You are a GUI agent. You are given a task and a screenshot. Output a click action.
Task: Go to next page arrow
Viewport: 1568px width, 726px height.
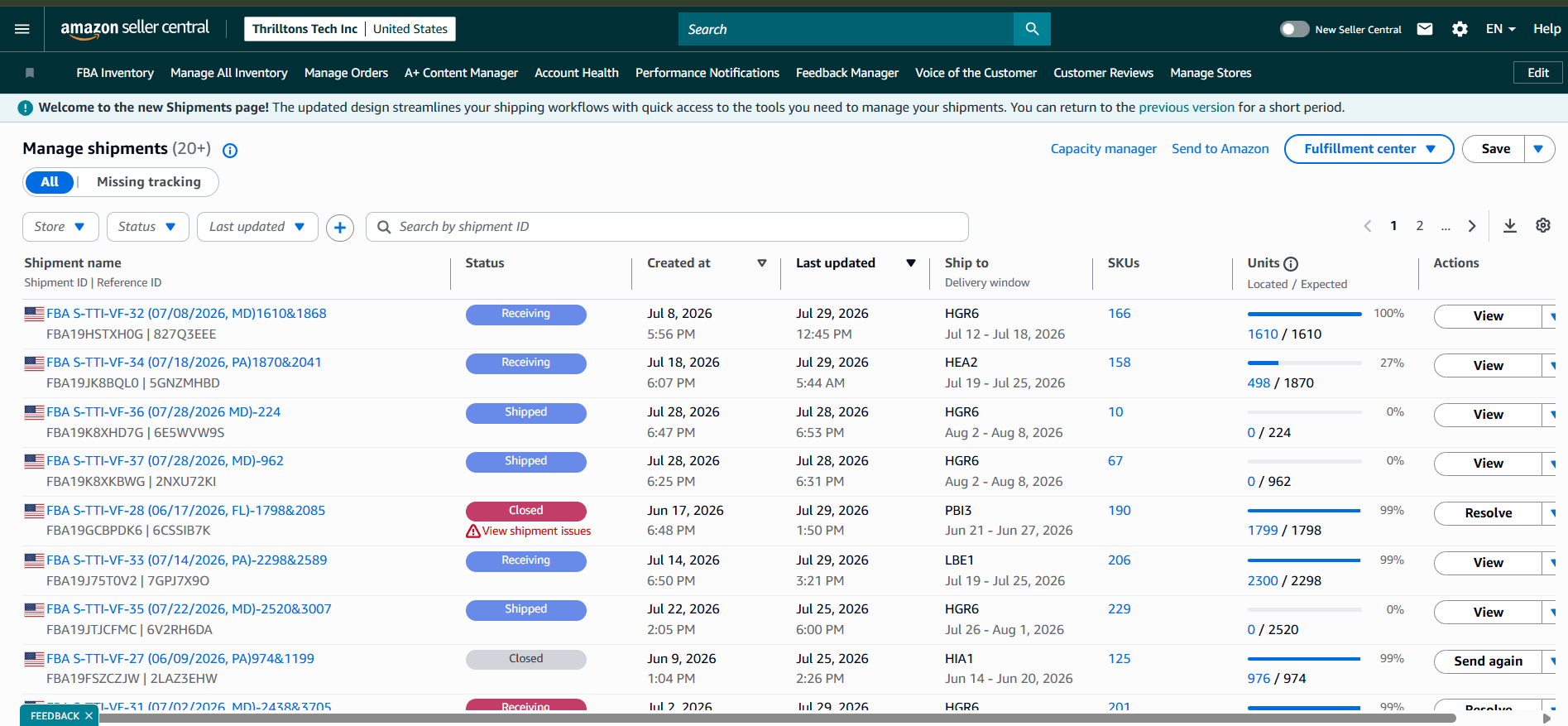pyautogui.click(x=1472, y=226)
